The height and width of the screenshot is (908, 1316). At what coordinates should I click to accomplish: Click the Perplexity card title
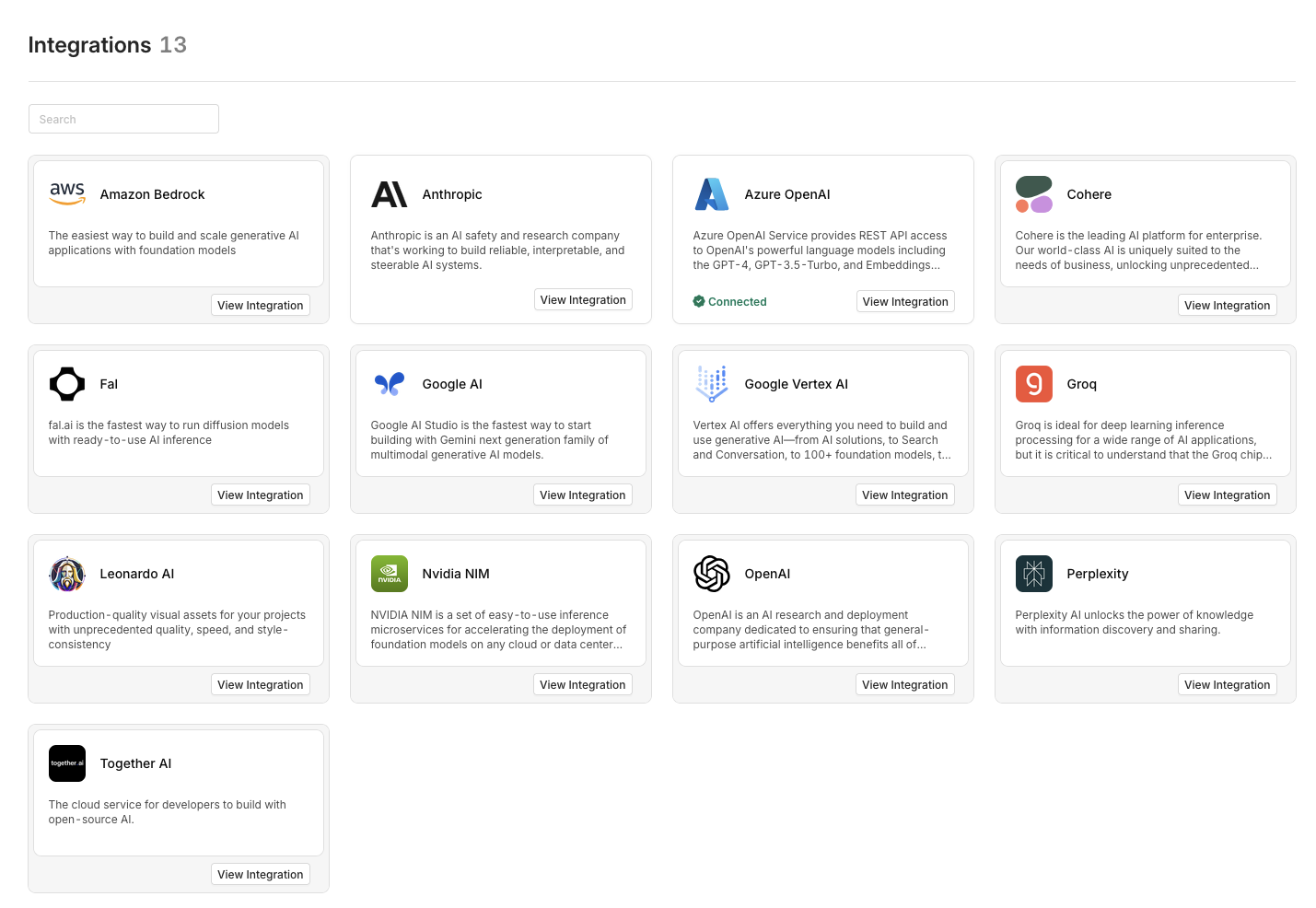coord(1098,574)
